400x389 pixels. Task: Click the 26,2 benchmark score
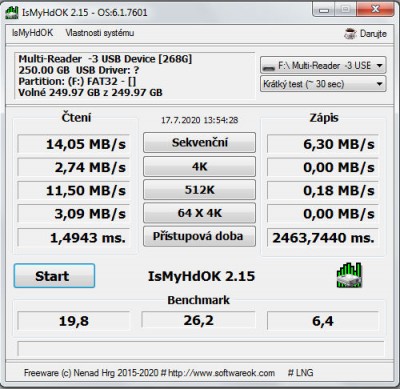tap(199, 320)
